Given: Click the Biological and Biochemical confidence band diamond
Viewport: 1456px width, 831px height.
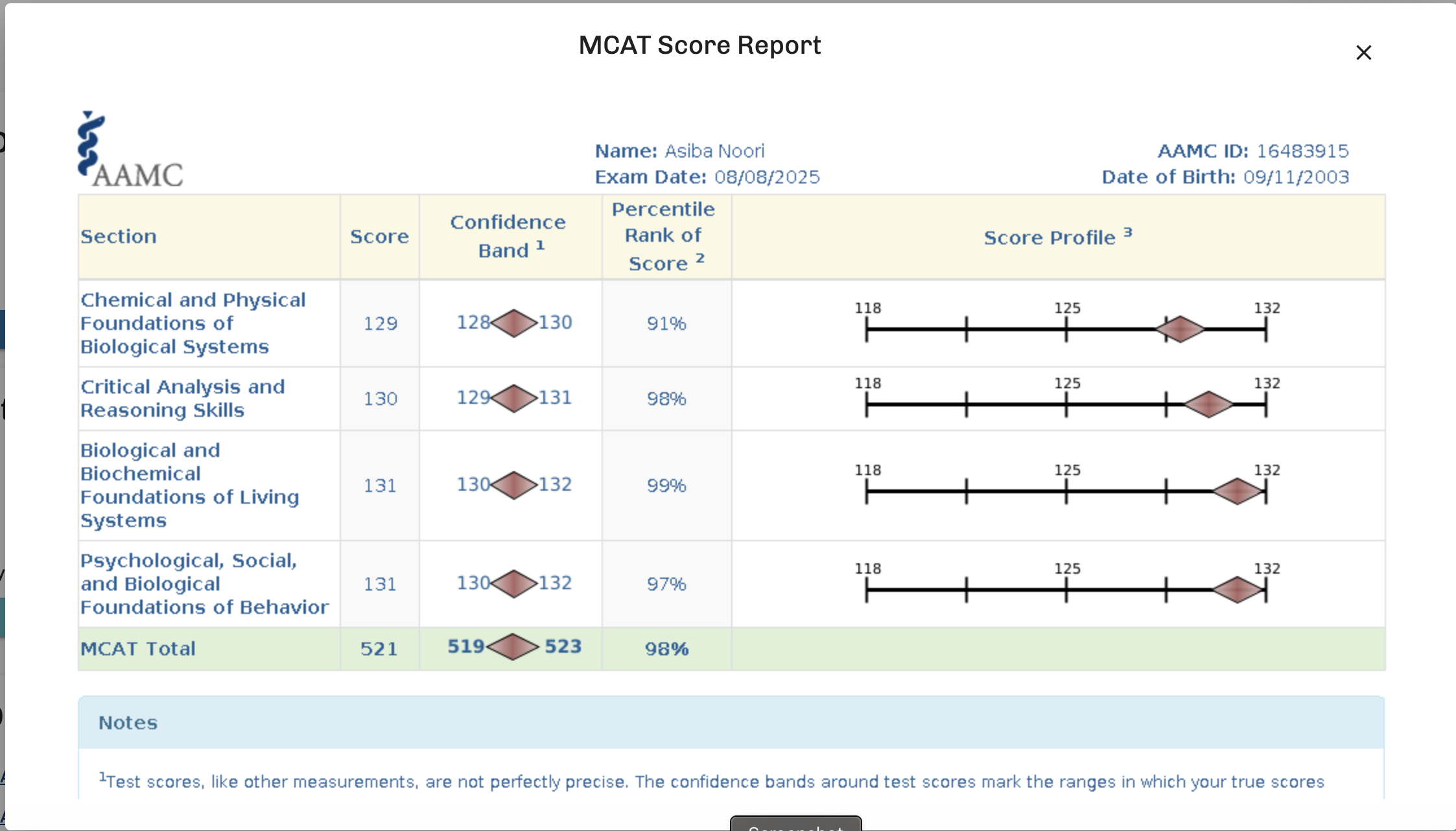Looking at the screenshot, I should point(514,485).
